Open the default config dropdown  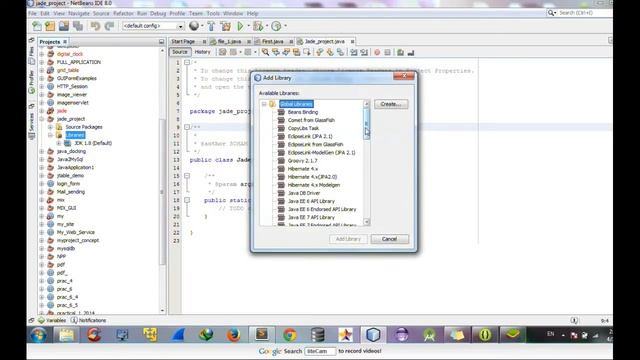(180, 26)
